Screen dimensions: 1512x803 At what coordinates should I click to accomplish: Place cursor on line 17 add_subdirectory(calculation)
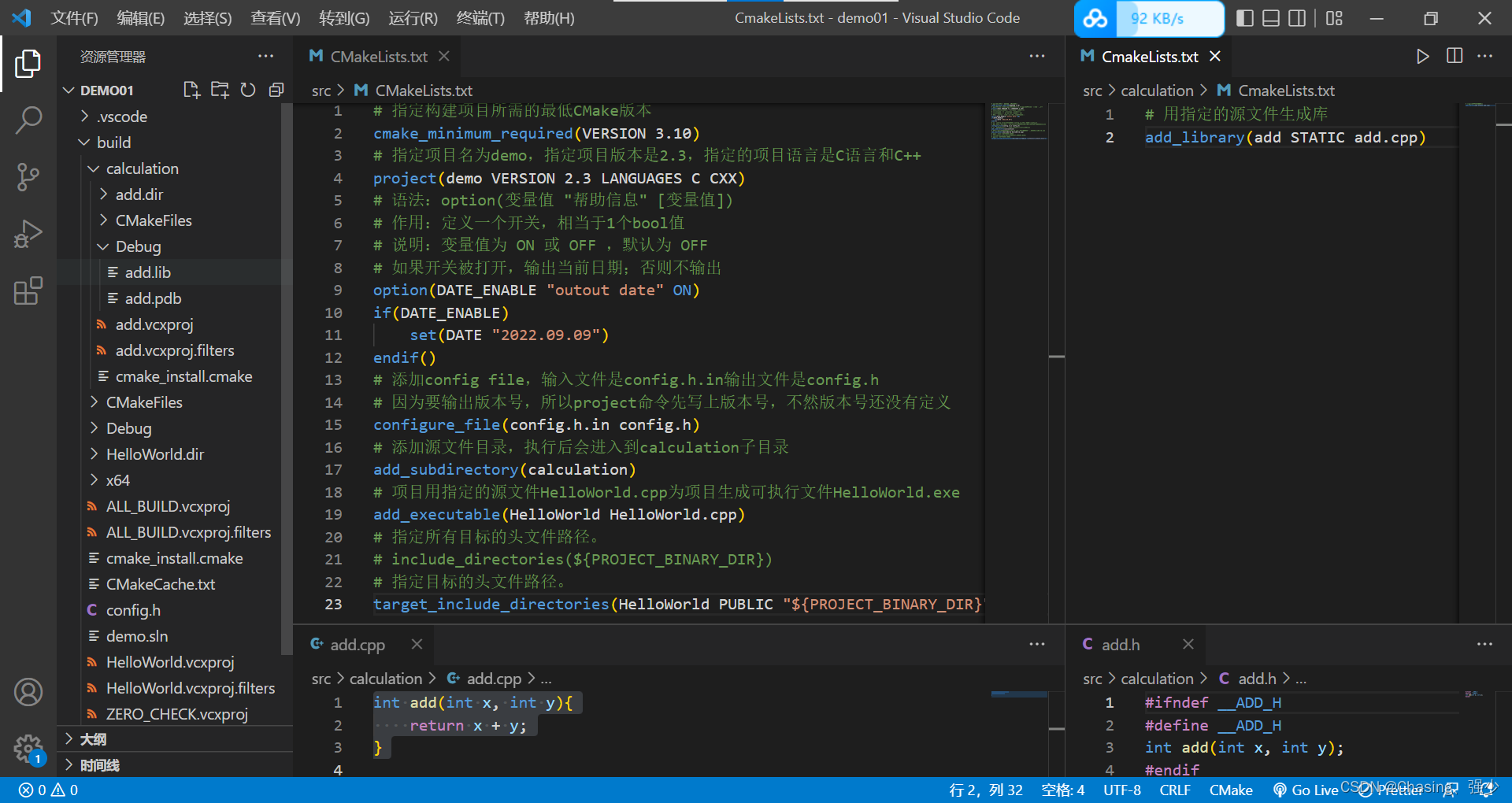[x=504, y=469]
